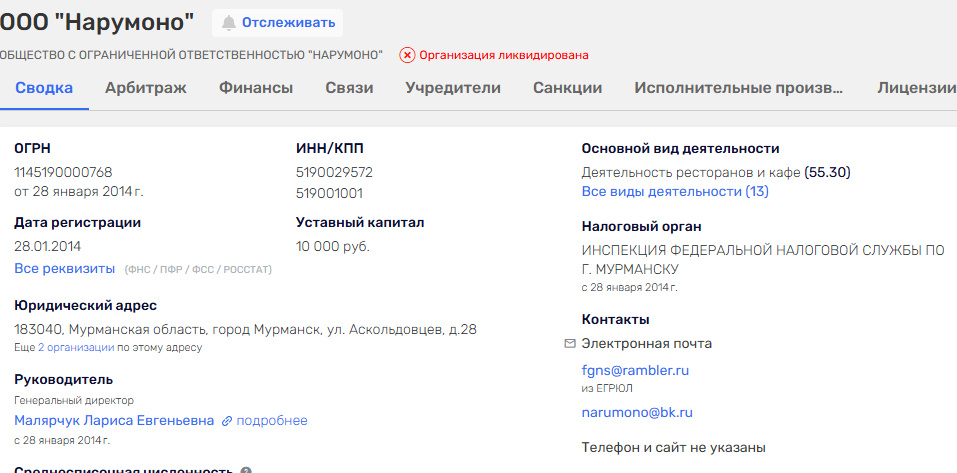Open the Исполнительные произв... tab

point(739,88)
